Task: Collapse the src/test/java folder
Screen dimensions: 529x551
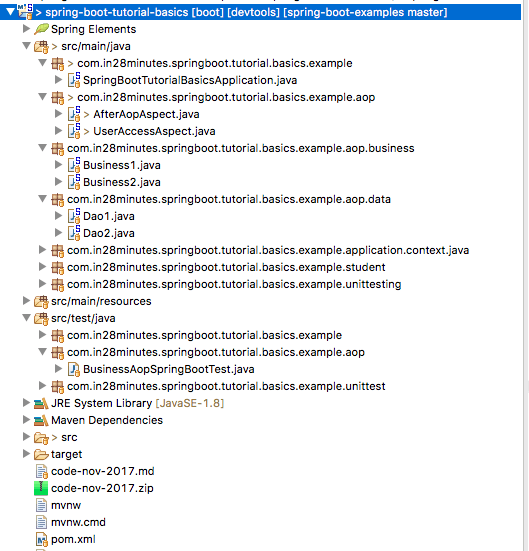Action: click(26, 318)
